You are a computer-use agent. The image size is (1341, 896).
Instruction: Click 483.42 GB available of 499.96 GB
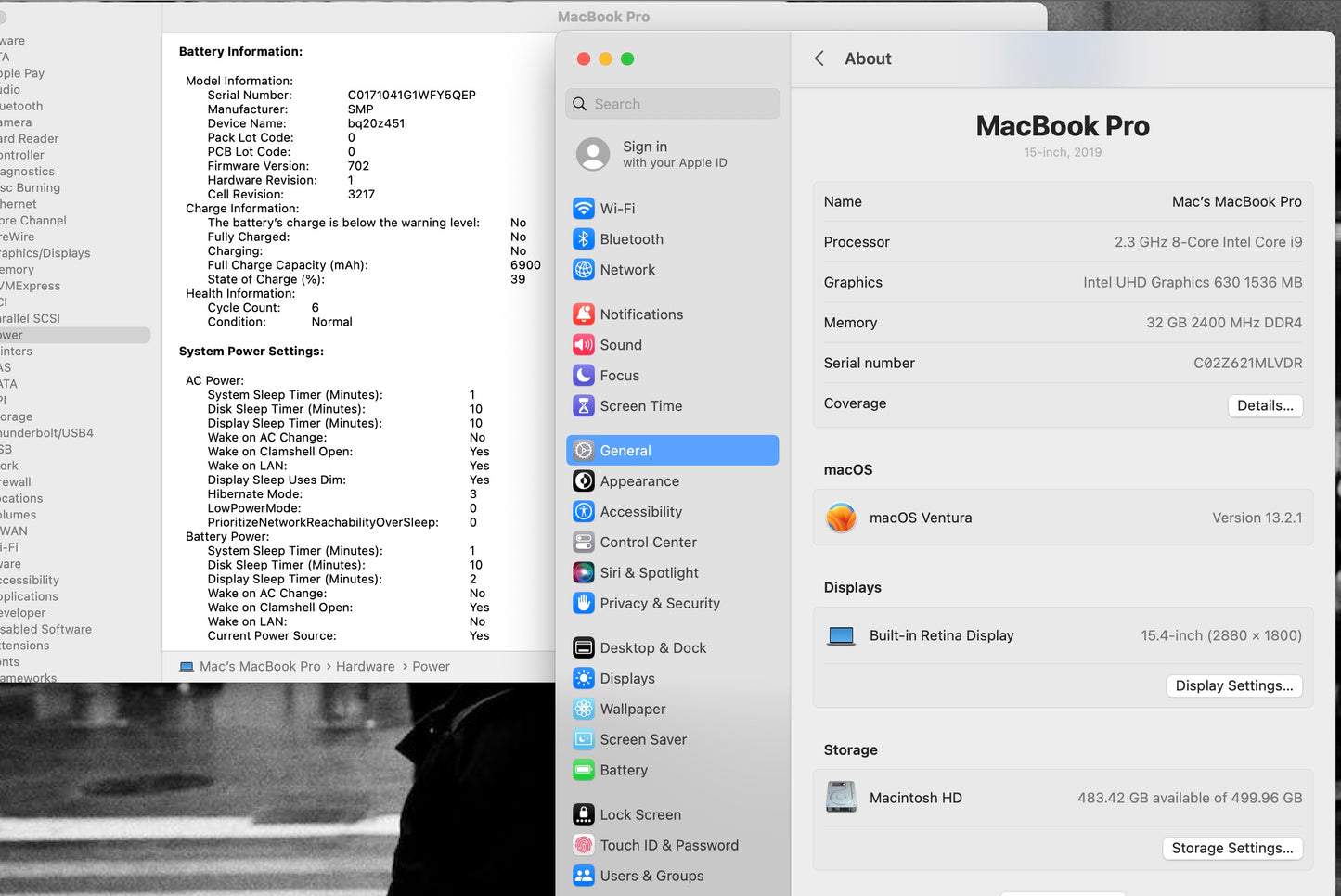(x=1190, y=799)
